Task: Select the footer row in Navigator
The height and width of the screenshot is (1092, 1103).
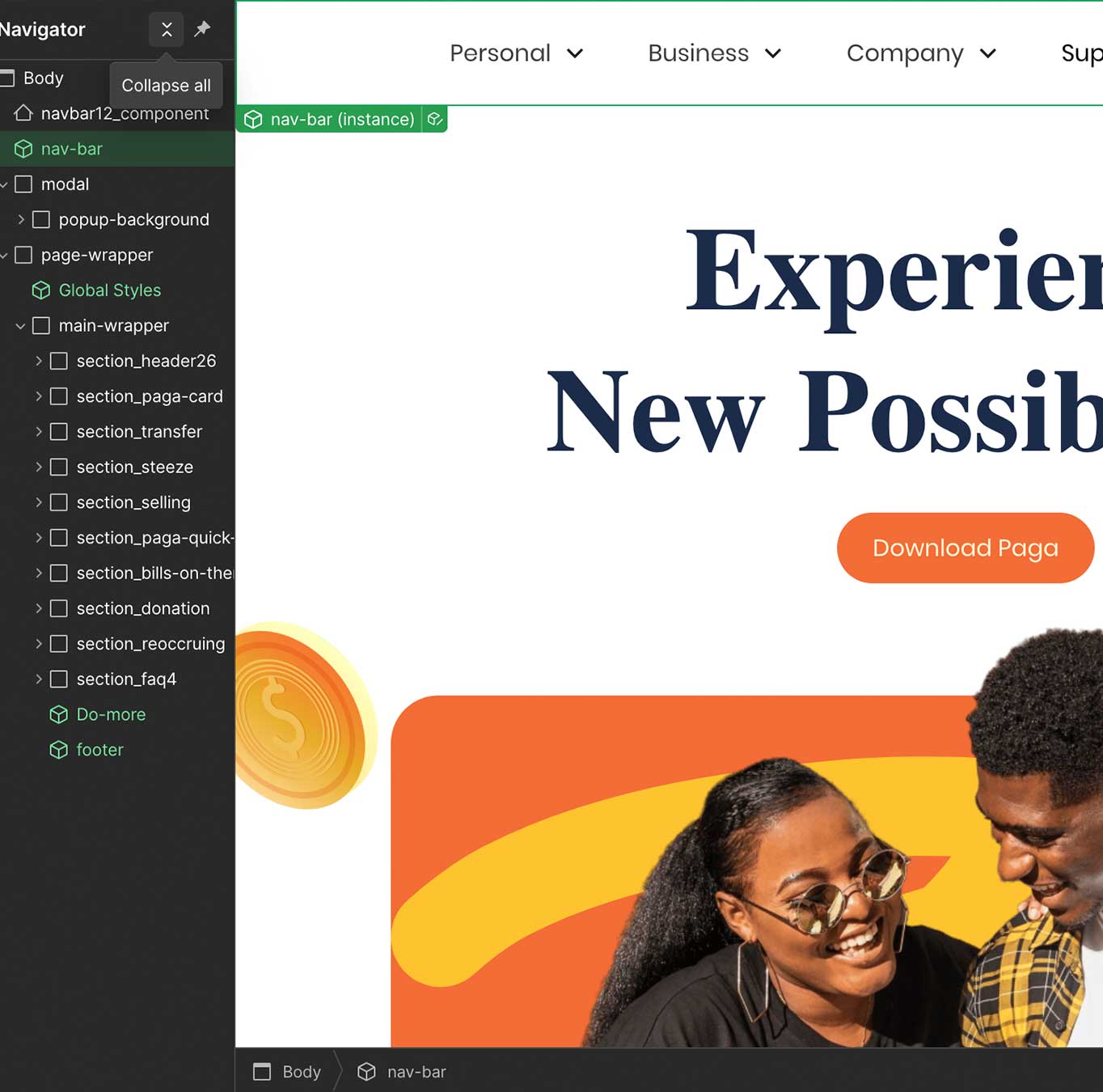Action: 117,750
